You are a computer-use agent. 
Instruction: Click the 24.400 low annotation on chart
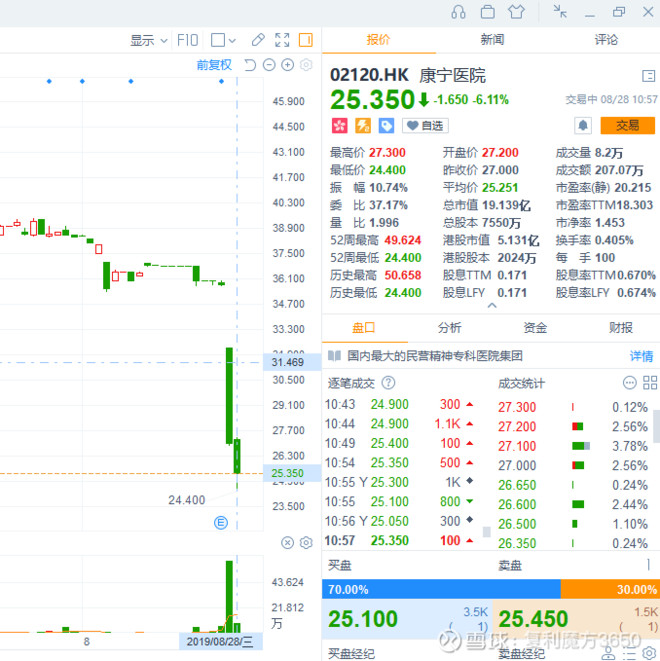click(x=187, y=500)
